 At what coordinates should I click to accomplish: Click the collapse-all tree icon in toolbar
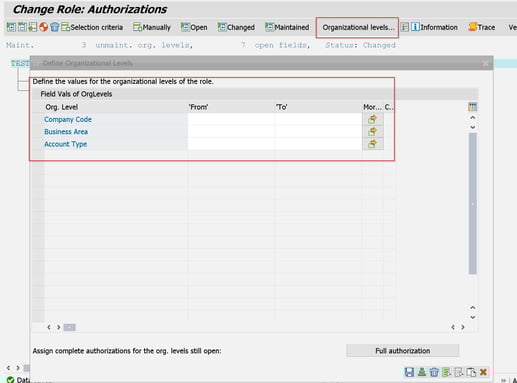pyautogui.click(x=22, y=27)
